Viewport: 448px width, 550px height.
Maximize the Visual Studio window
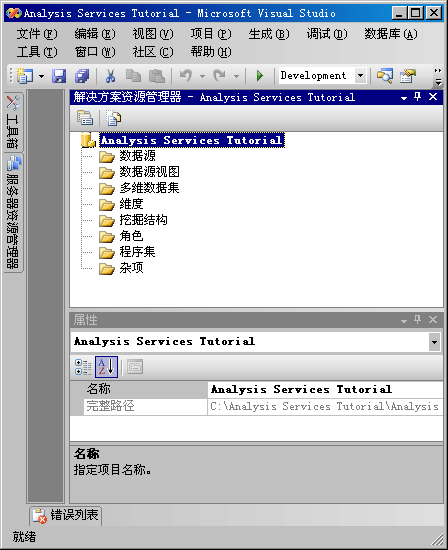click(416, 13)
